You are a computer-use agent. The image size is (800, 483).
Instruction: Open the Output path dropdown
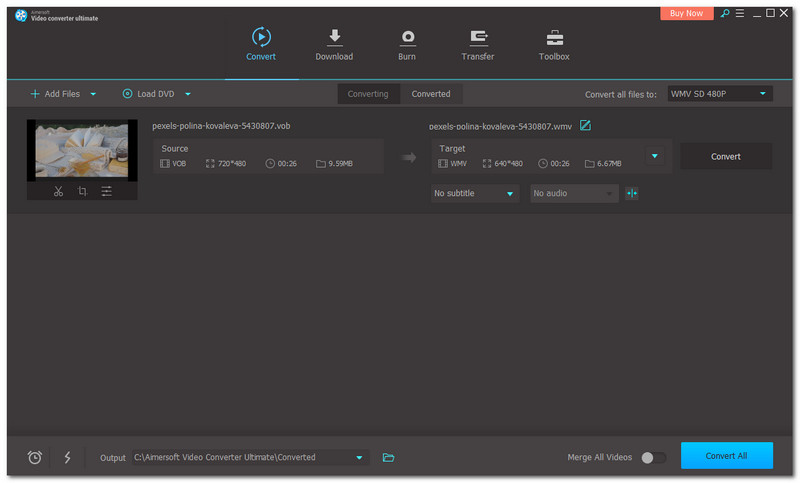coord(359,457)
